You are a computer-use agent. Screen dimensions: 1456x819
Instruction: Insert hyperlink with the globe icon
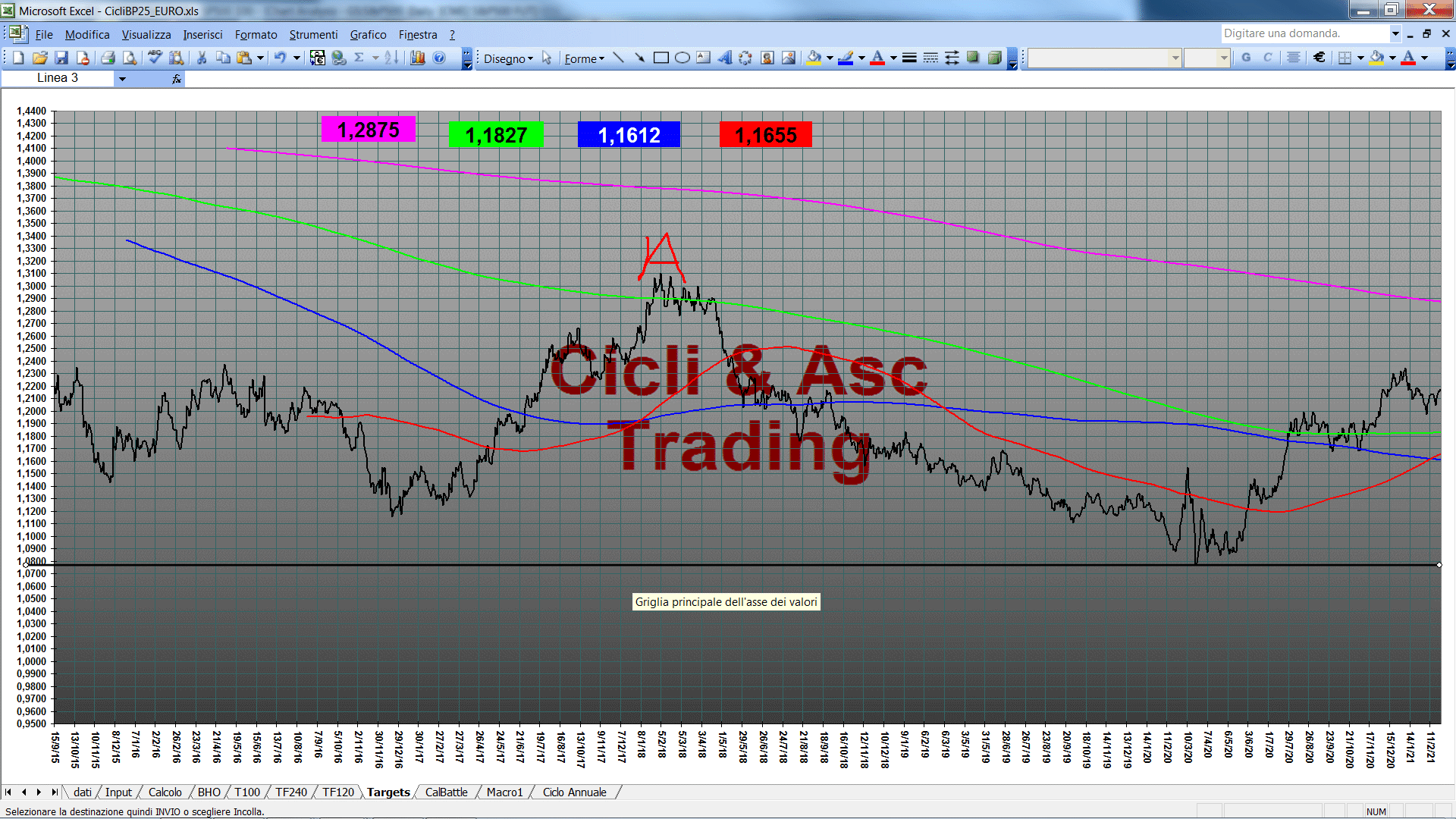coord(339,58)
